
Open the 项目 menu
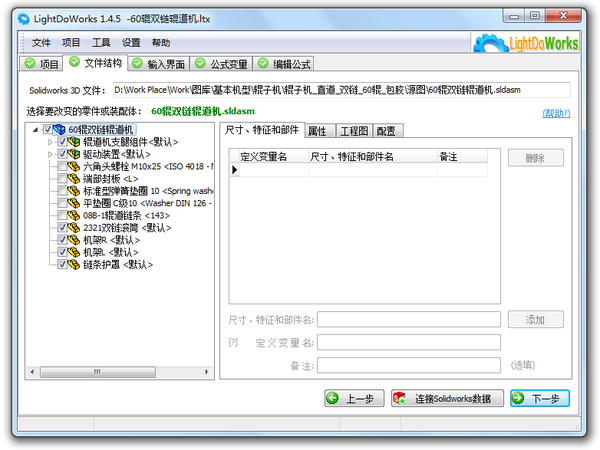click(x=71, y=42)
